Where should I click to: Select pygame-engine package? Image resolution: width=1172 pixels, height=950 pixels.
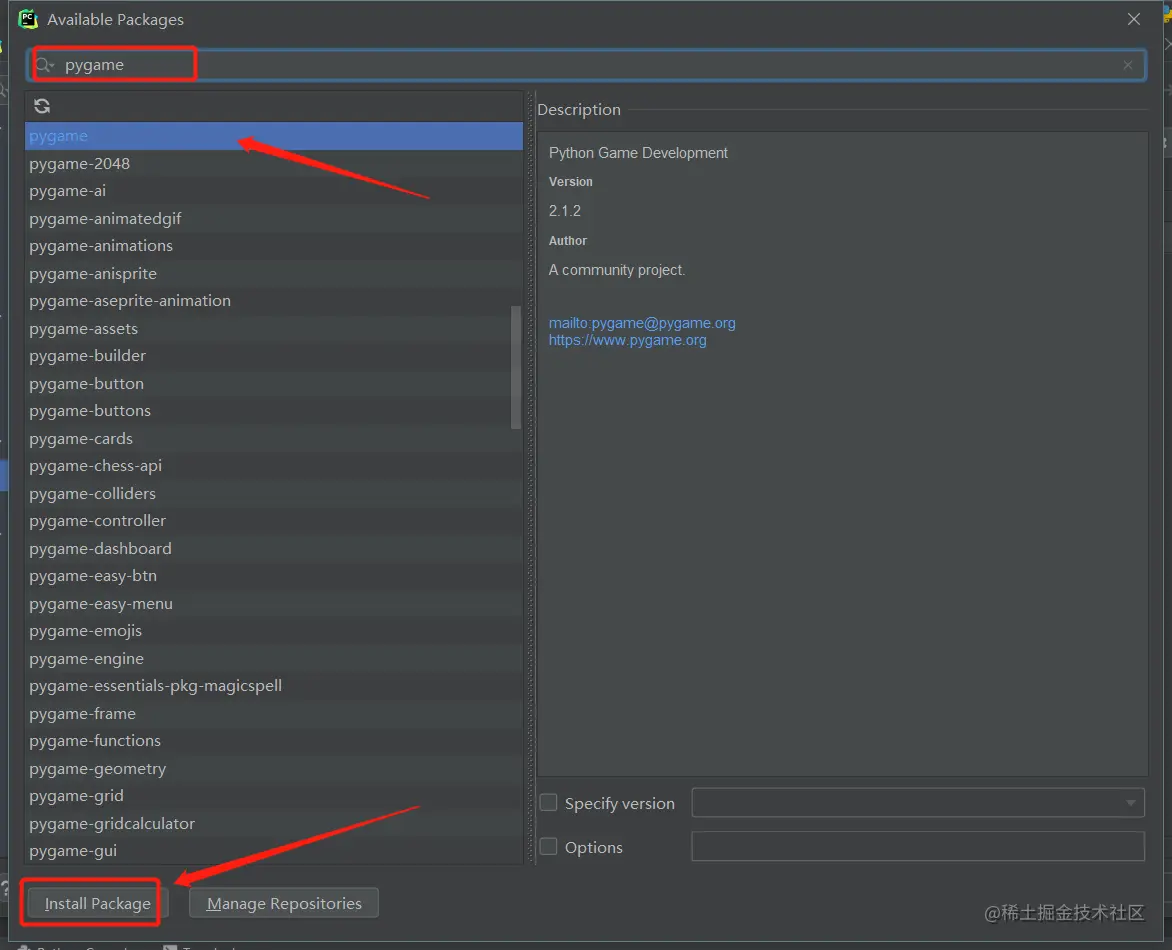point(274,658)
